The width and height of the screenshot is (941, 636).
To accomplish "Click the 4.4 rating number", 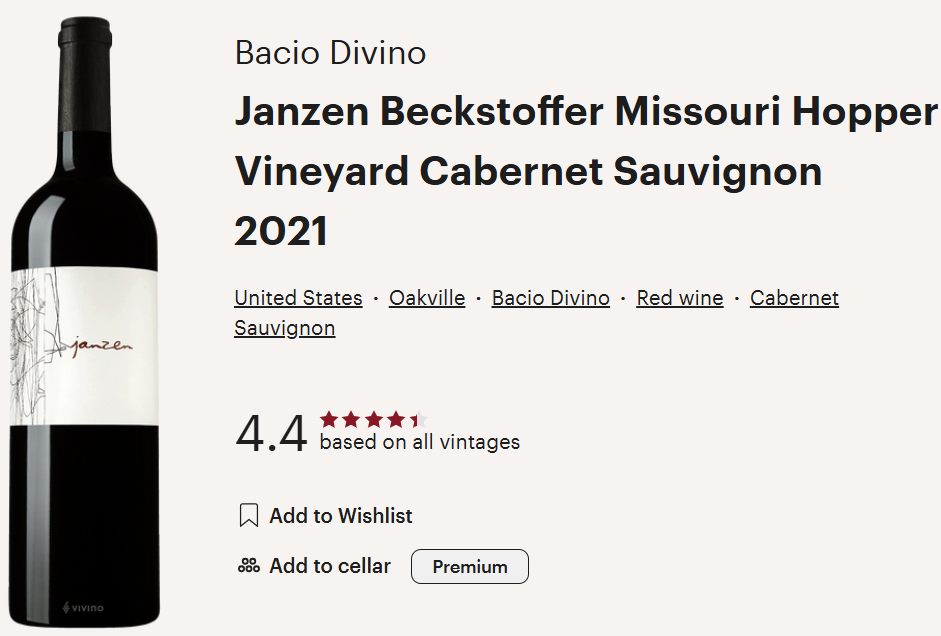I will [271, 433].
